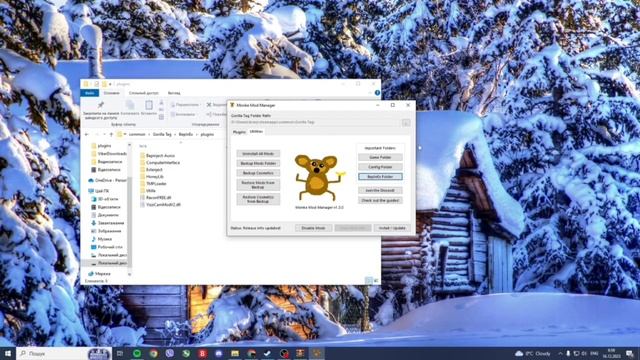Open Google Chrome from the taskbar
This screenshot has width=640, height=360.
[153, 353]
